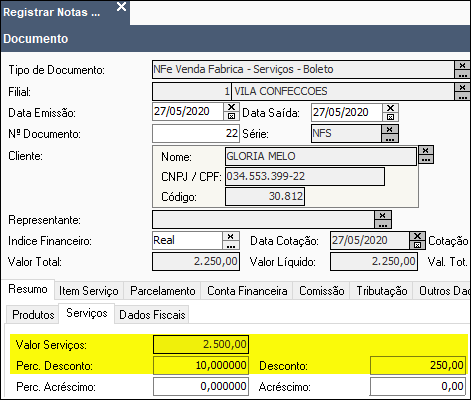
Task: Select the Tributação tab
Action: click(x=382, y=291)
